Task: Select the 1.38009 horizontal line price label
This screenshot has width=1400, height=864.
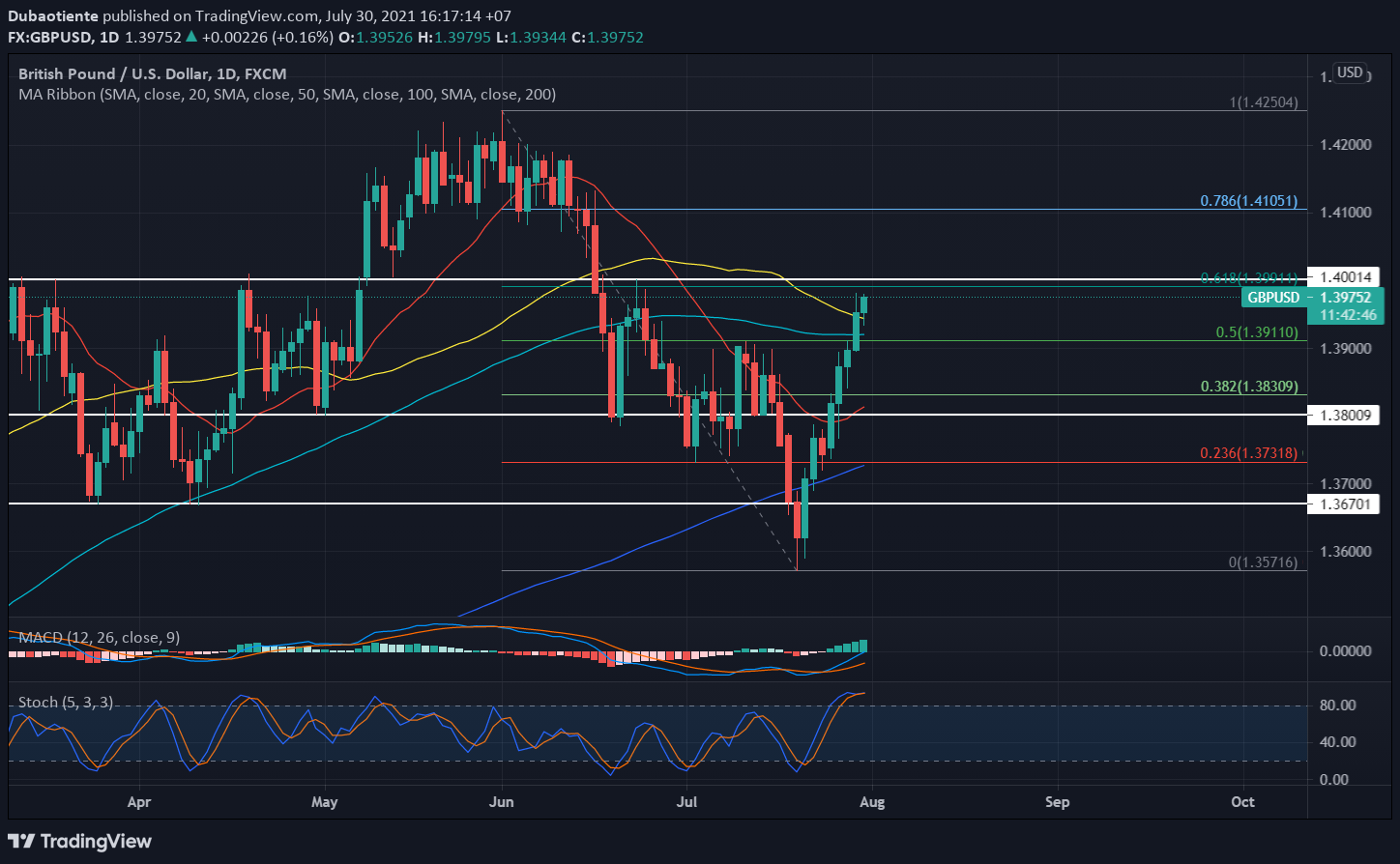Action: point(1345,415)
